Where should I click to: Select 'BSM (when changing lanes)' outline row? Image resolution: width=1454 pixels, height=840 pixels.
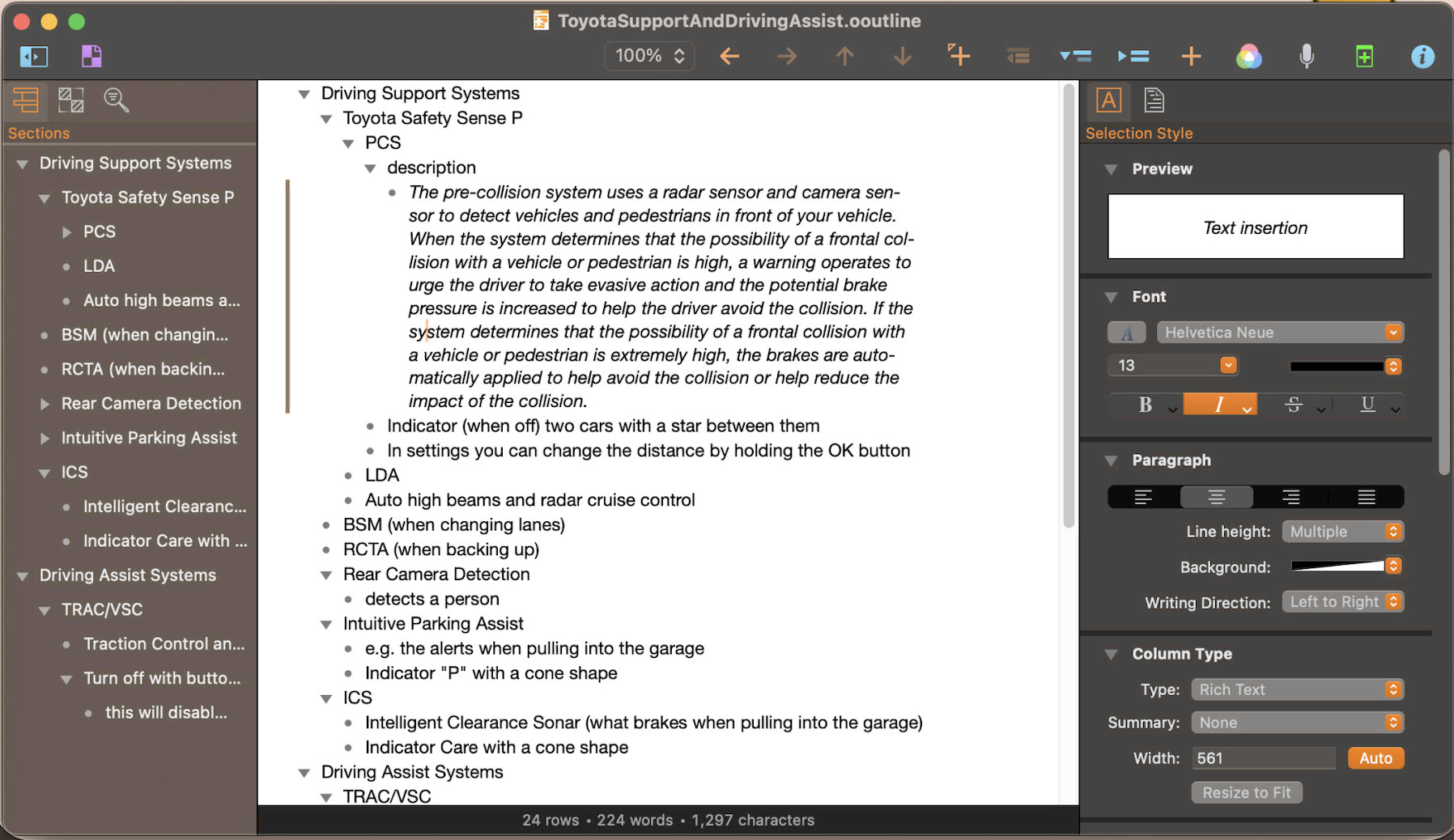(x=454, y=524)
